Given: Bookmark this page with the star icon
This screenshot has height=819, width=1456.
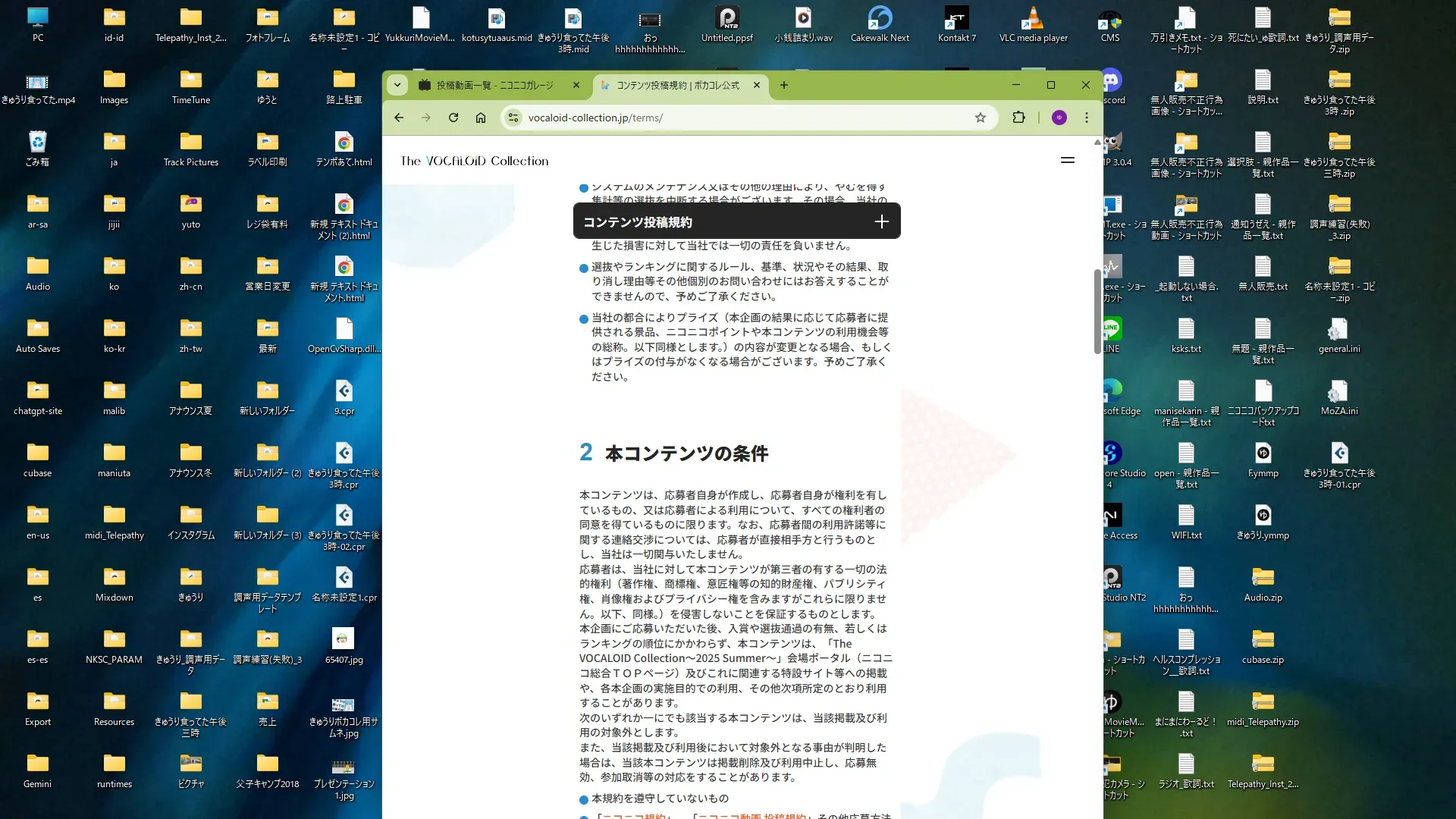Looking at the screenshot, I should (x=981, y=118).
